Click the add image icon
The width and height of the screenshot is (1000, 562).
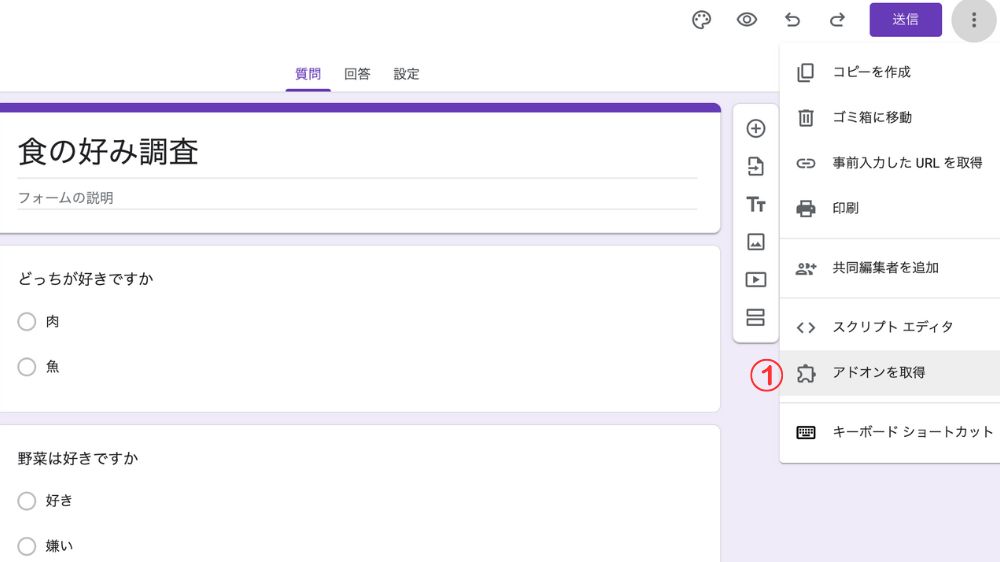coord(756,242)
